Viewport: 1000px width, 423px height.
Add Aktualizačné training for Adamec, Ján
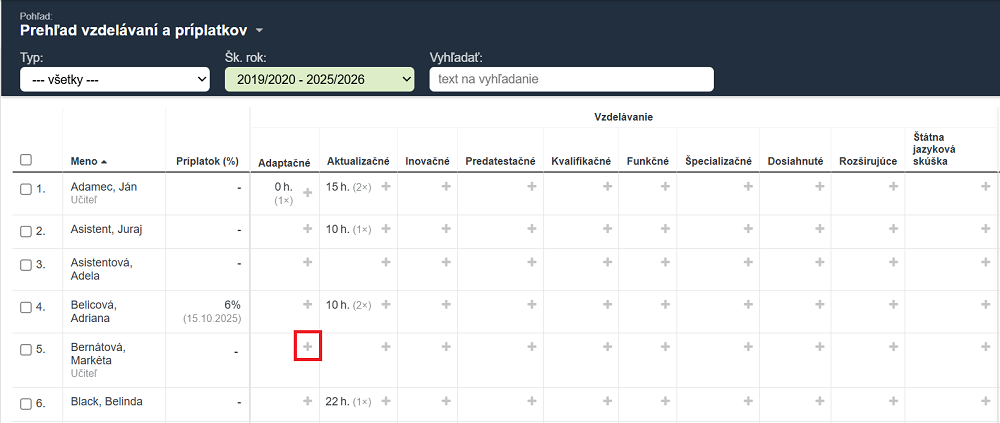pos(386,187)
